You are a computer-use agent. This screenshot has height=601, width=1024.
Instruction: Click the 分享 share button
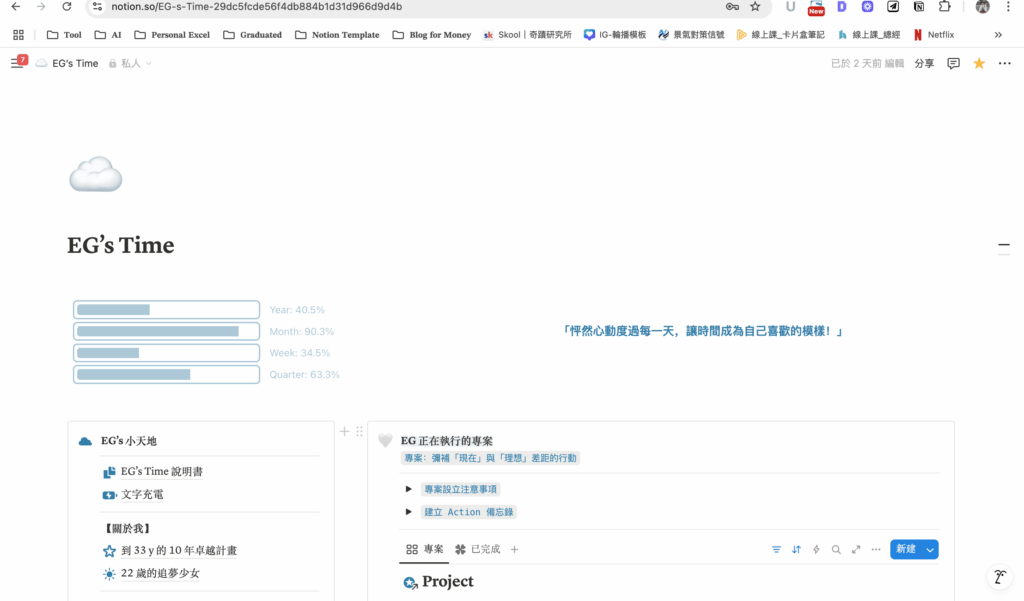tap(924, 63)
